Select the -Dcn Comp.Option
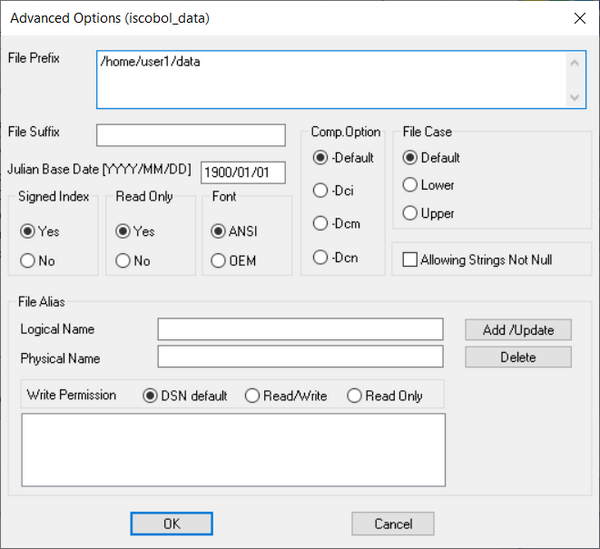 pyautogui.click(x=336, y=257)
